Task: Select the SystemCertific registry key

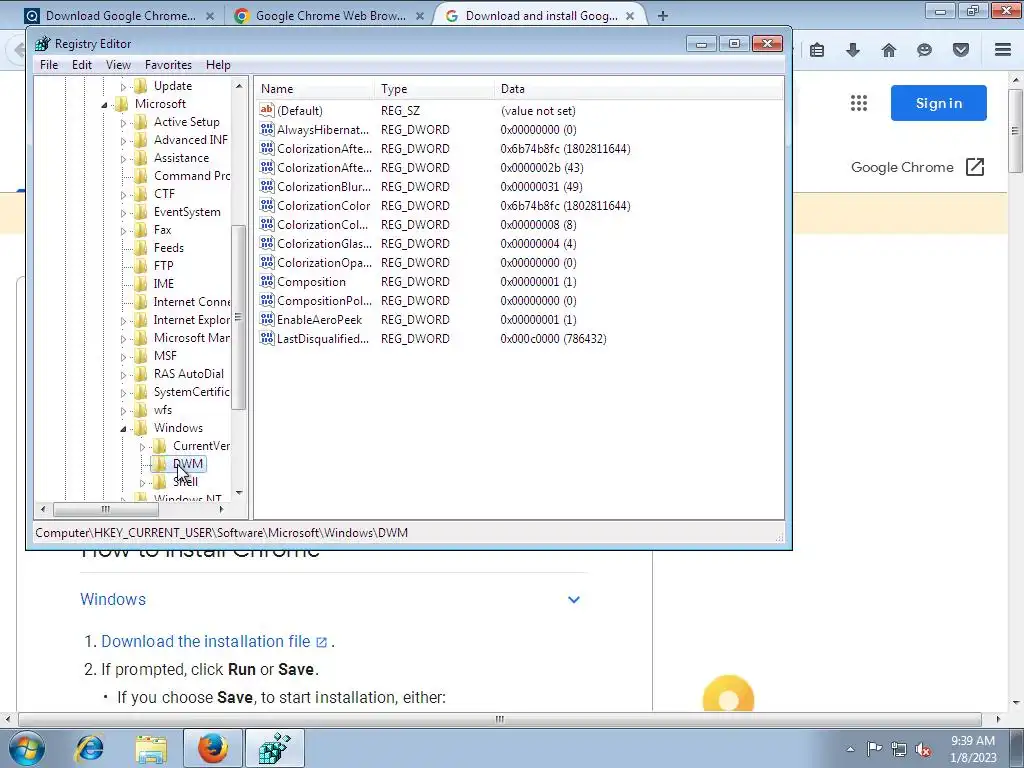Action: tap(191, 392)
